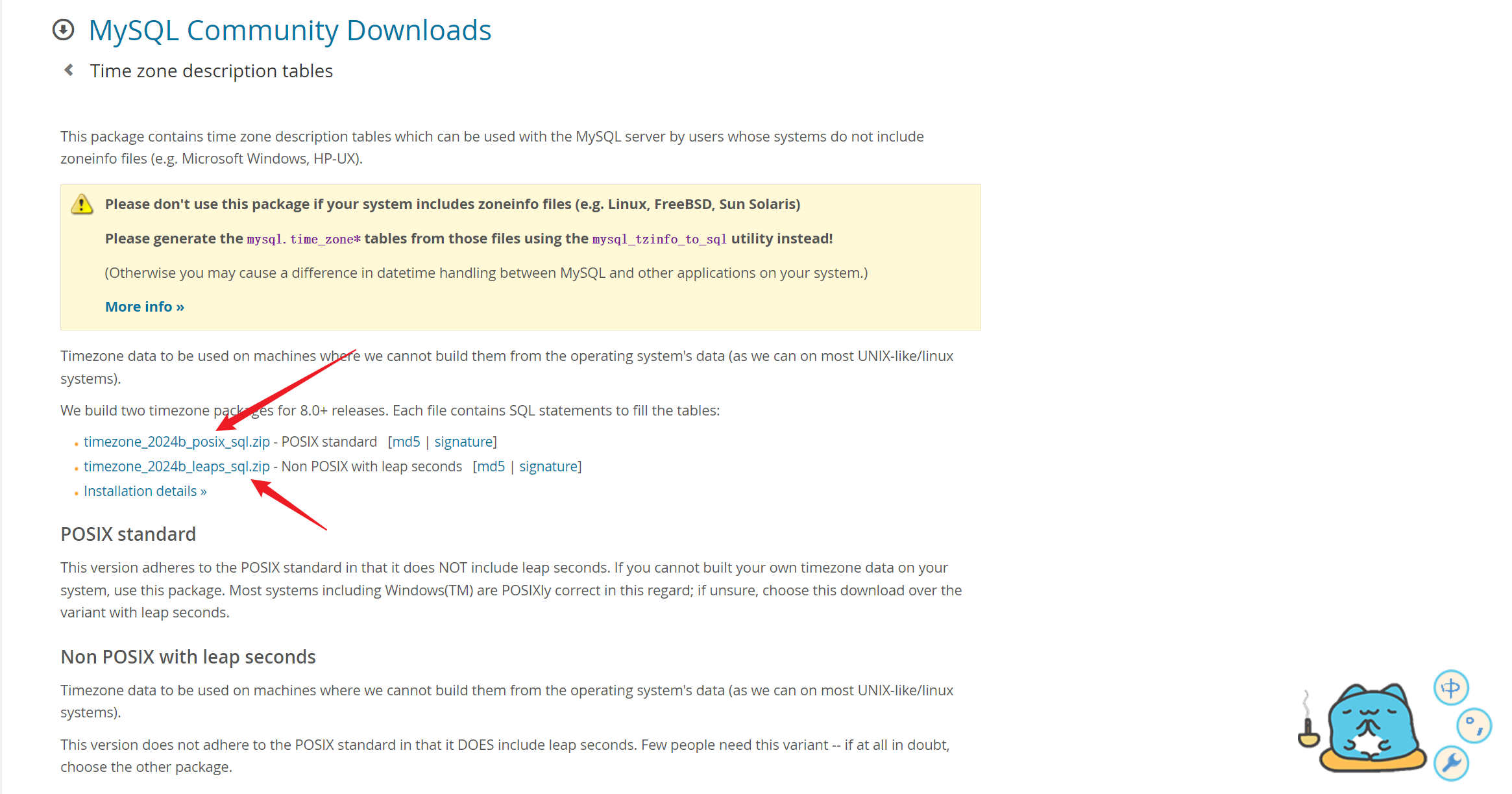Click the back chevron beside Time zone heading
The image size is (1512, 794).
click(x=69, y=70)
